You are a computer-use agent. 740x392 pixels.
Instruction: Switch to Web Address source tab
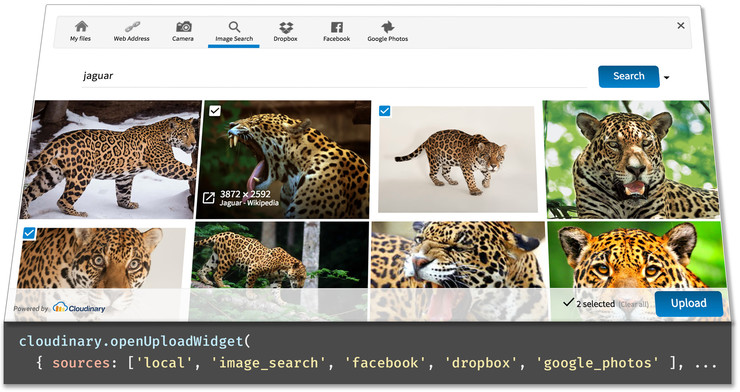pos(131,32)
